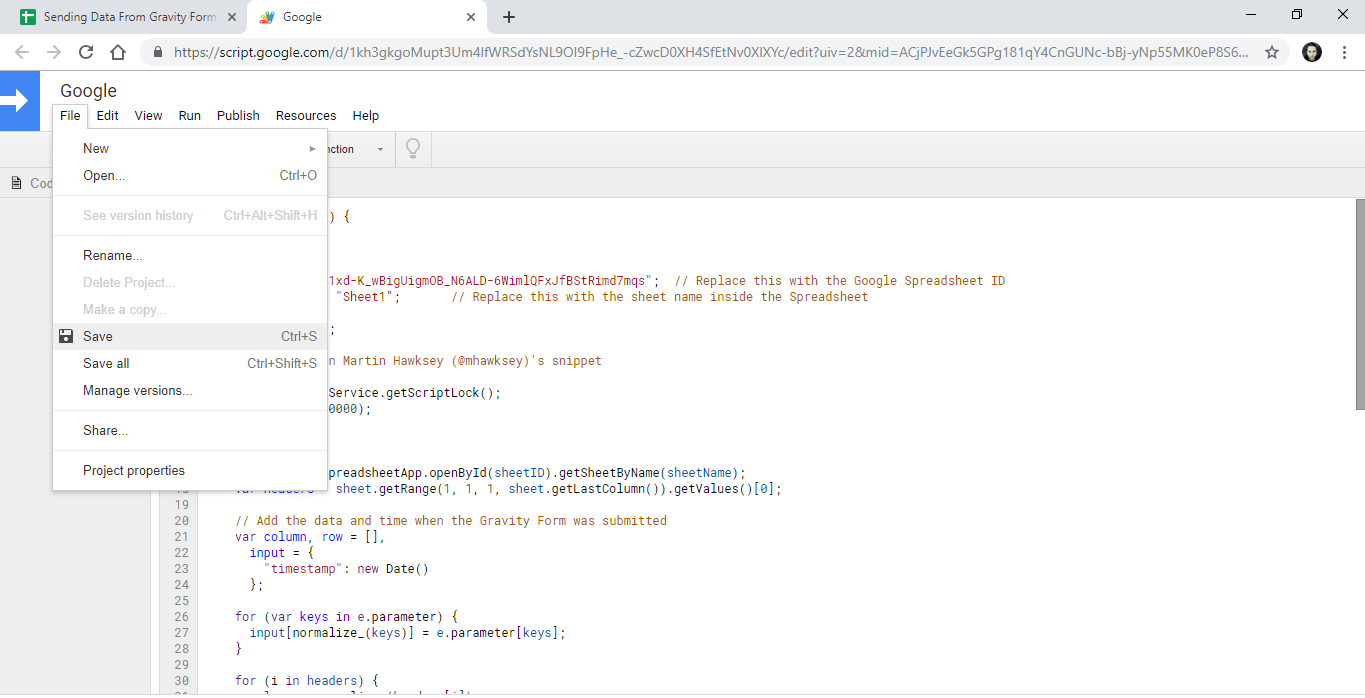
Task: Open a new browser tab with plus
Action: point(509,17)
